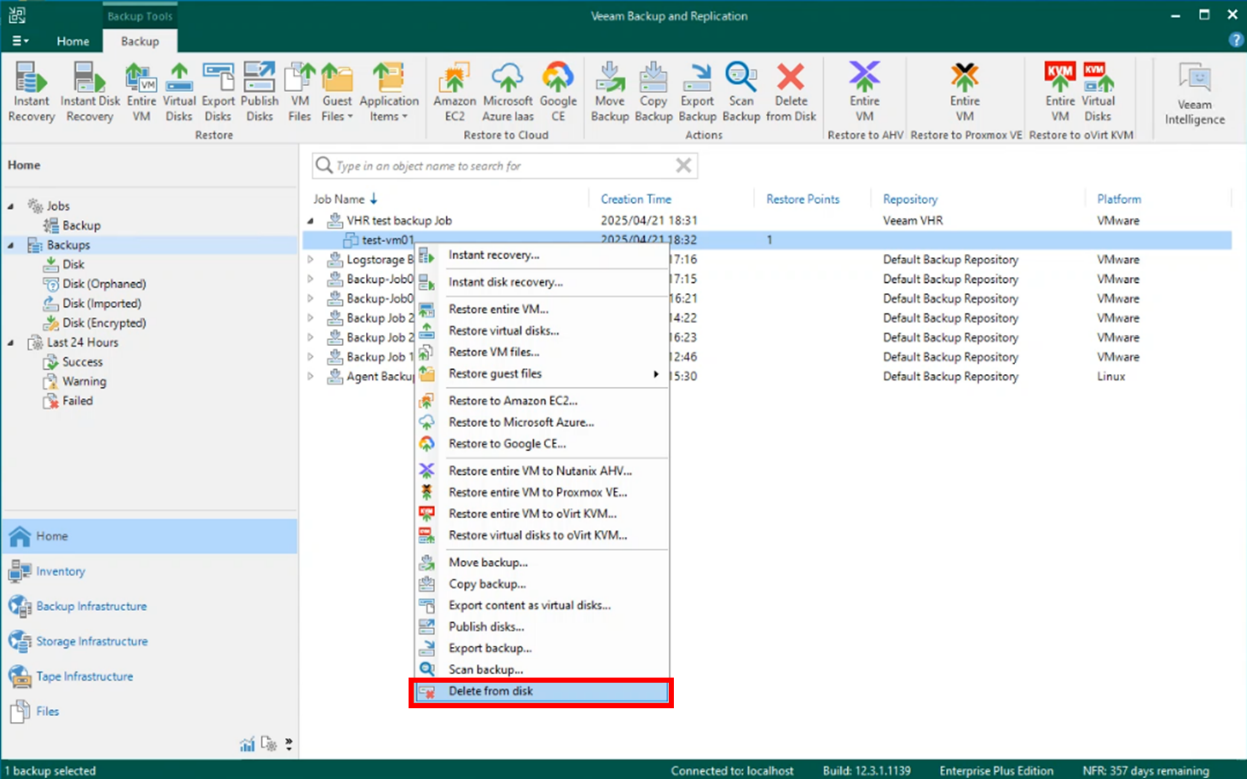Open the Inventory view

pos(149,572)
